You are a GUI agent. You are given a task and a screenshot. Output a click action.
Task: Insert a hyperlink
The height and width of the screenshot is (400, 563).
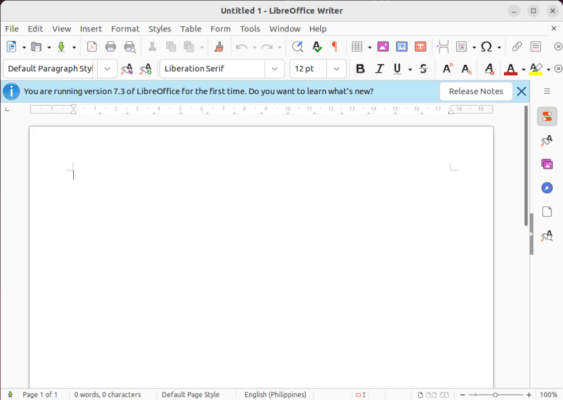pyautogui.click(x=517, y=47)
